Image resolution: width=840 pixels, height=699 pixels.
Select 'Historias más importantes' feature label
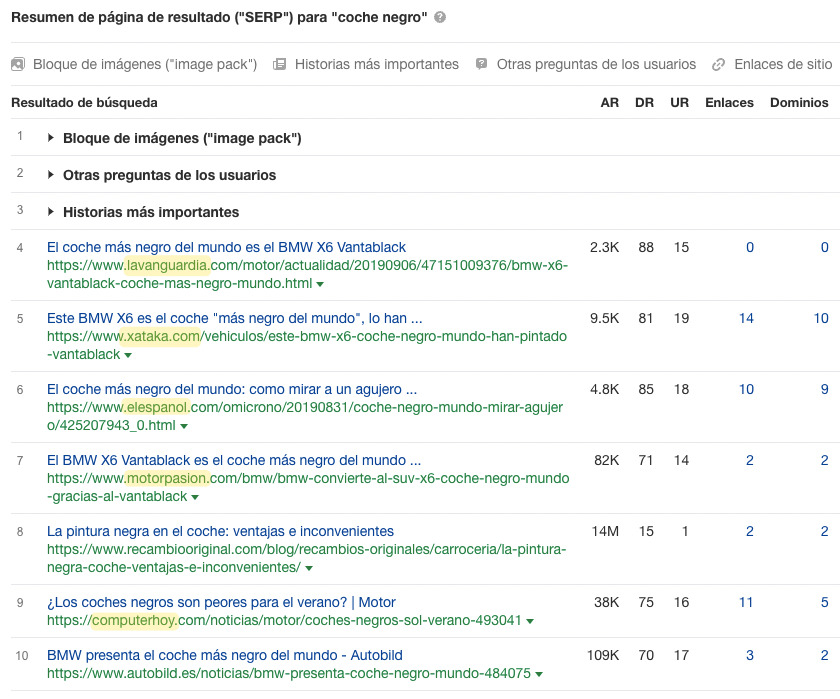click(377, 64)
